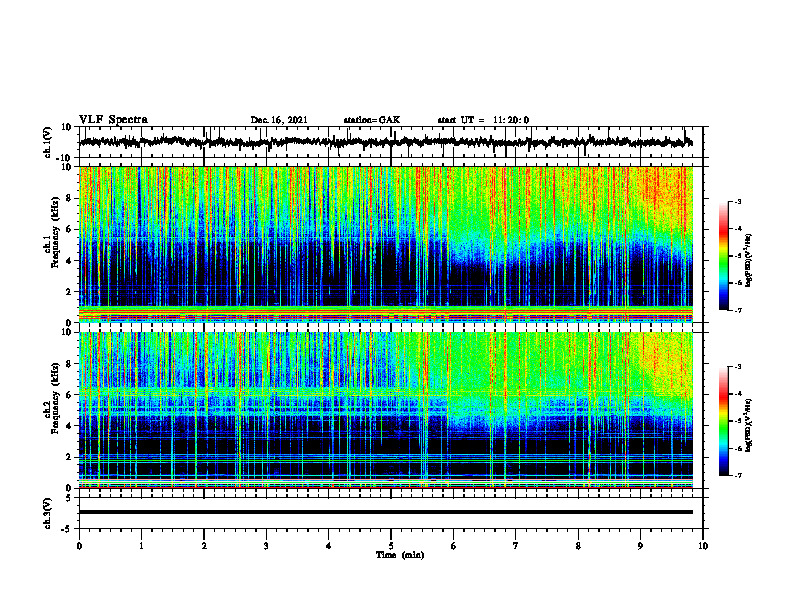Click the ch.2 spectrogram plot area

click(386, 410)
